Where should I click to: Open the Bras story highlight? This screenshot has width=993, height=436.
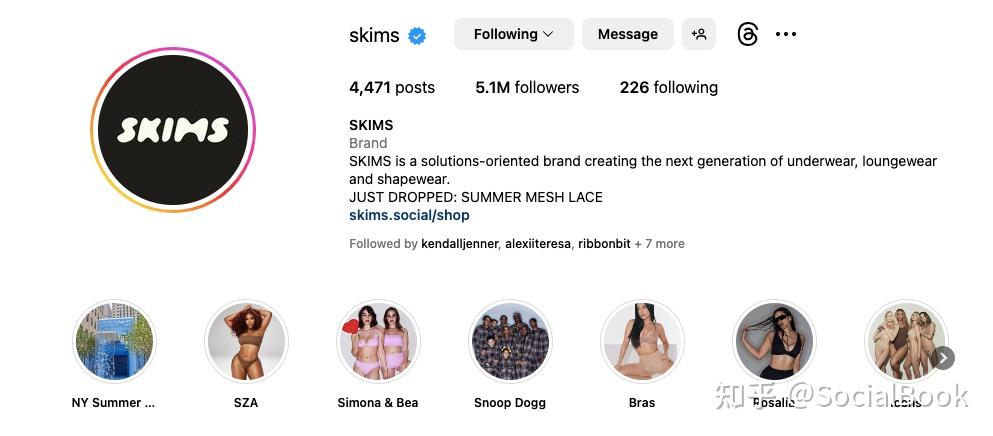click(642, 342)
